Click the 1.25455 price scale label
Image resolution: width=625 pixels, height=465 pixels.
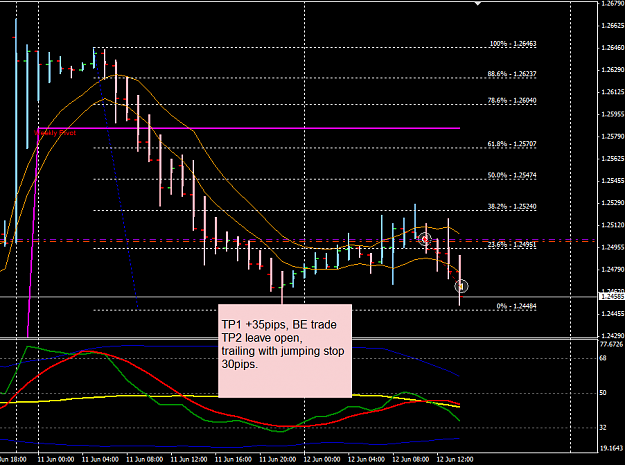612,181
